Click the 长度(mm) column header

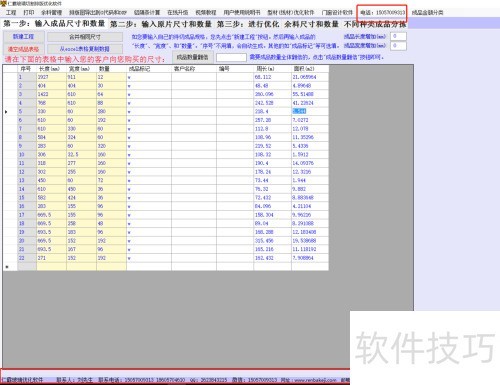(x=51, y=69)
